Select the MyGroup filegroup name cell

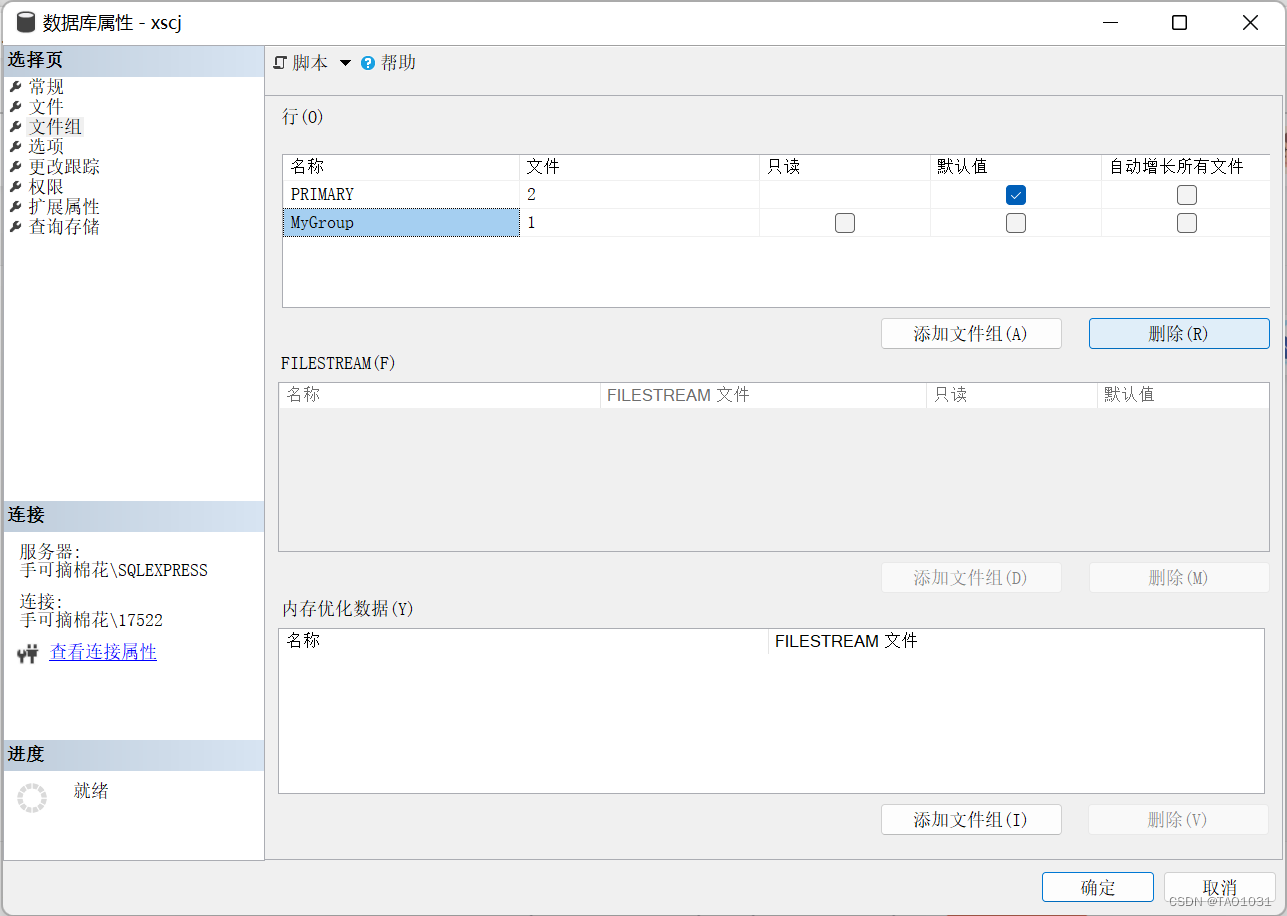(401, 223)
